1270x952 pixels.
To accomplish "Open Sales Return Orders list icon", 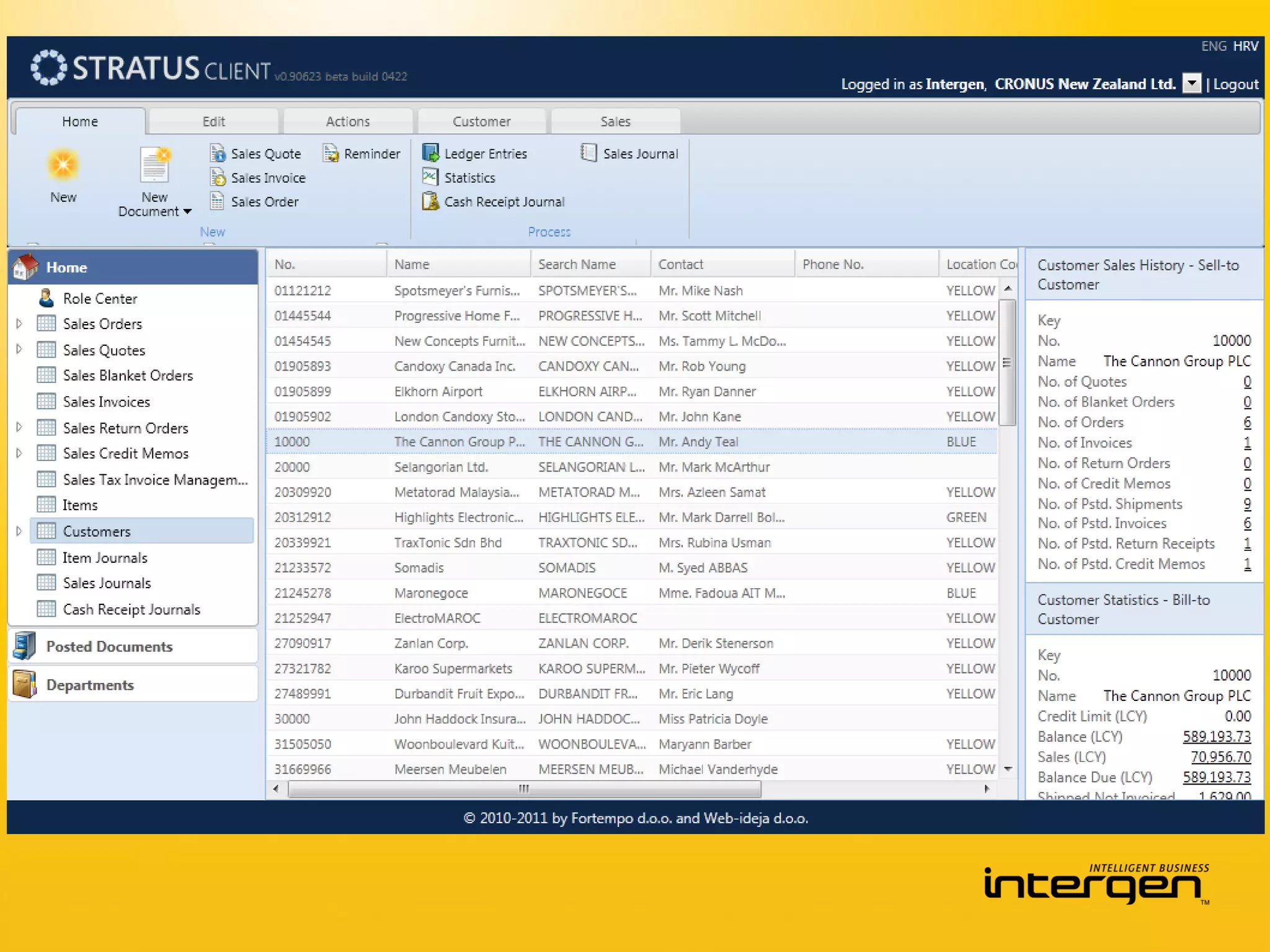I will (x=47, y=428).
